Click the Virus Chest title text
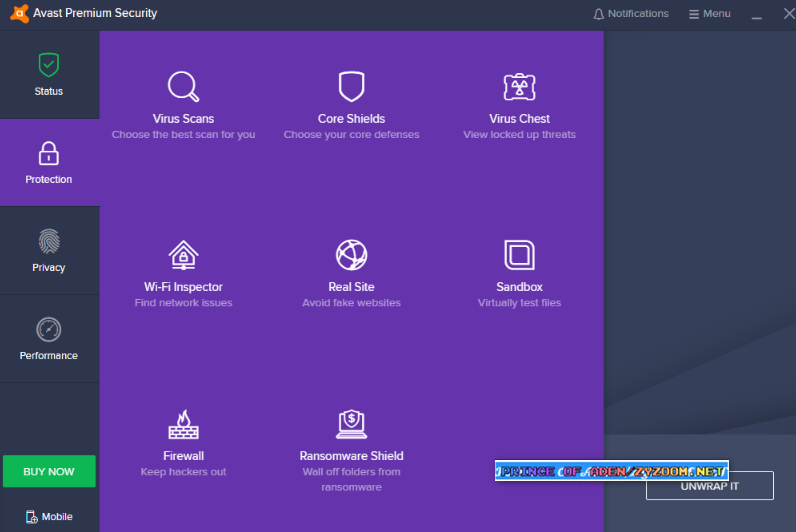Viewport: 796px width, 532px height. coord(519,119)
